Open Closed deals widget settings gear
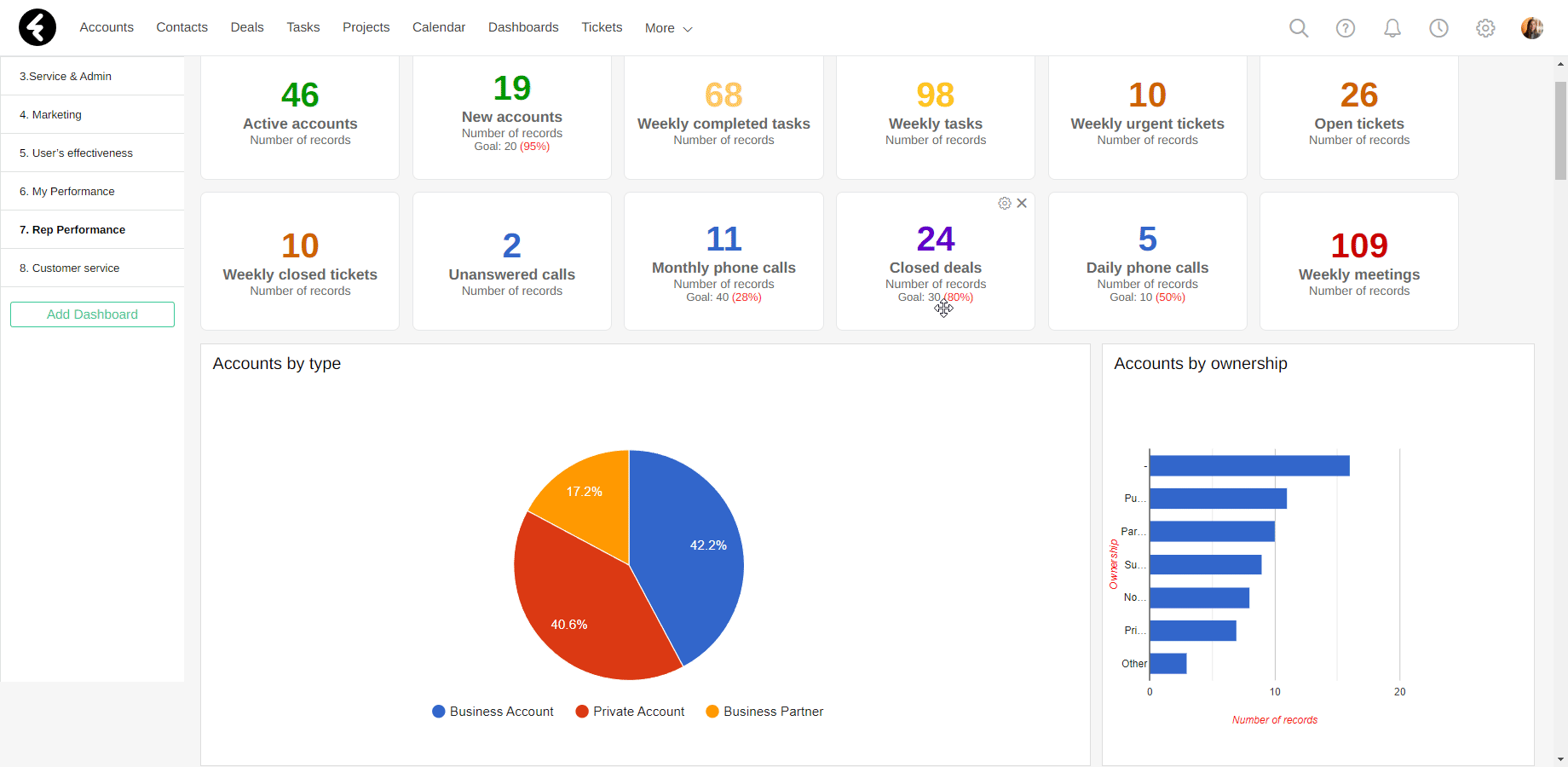Image resolution: width=1568 pixels, height=767 pixels. 1005,203
